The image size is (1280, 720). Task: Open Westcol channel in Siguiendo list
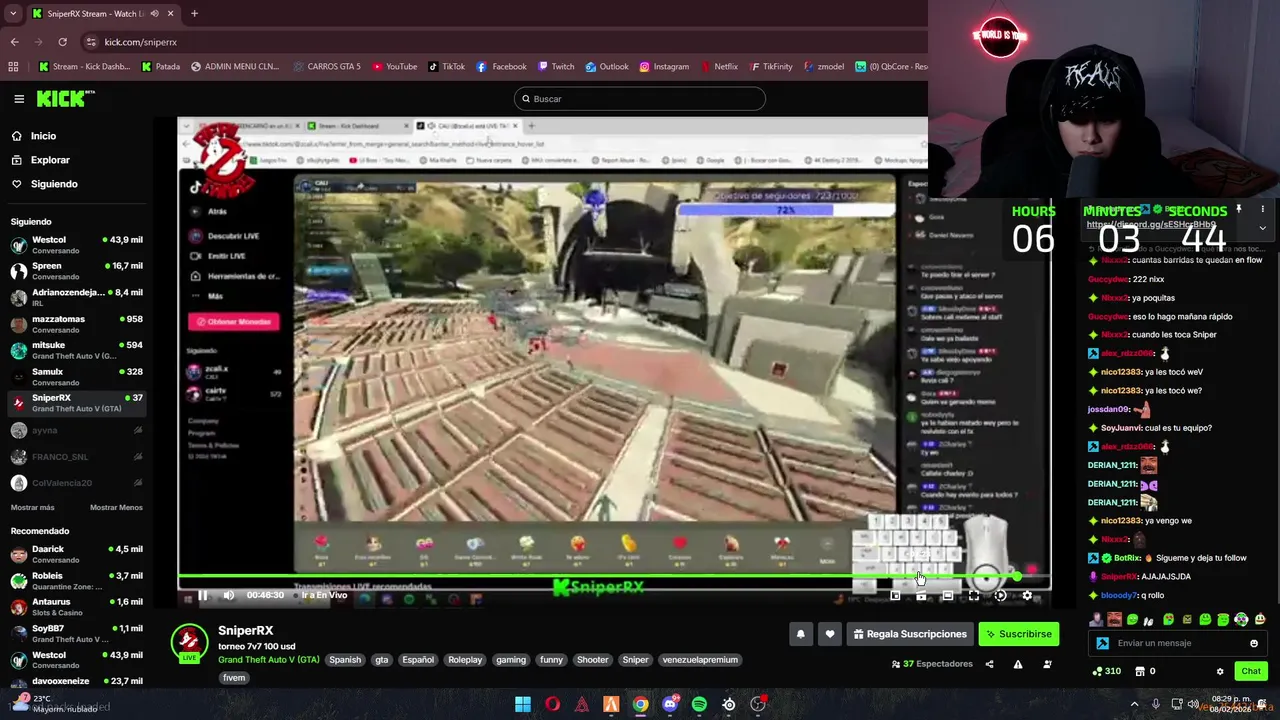click(76, 245)
